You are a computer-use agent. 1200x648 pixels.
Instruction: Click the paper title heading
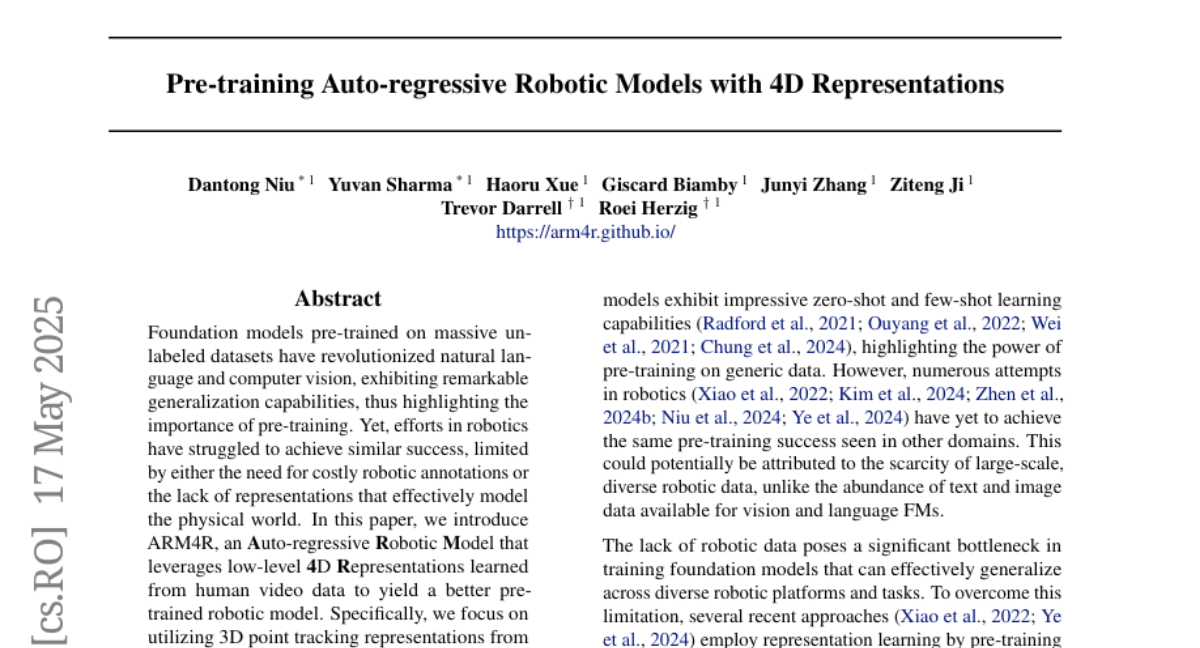click(584, 84)
